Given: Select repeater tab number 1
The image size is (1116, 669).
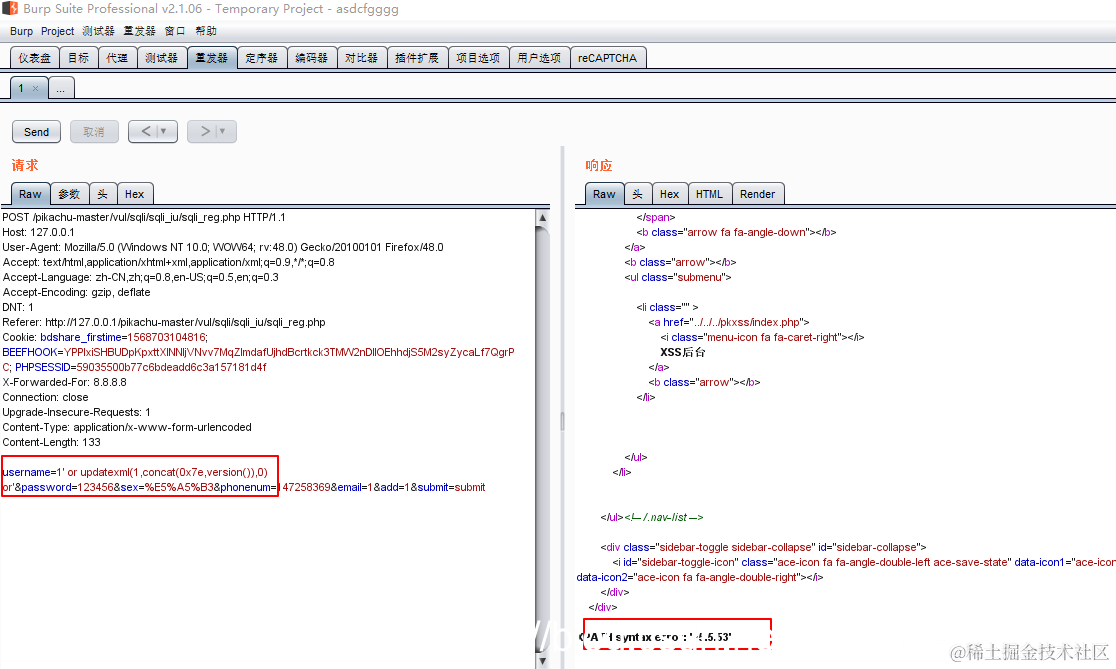Looking at the screenshot, I should (x=21, y=88).
